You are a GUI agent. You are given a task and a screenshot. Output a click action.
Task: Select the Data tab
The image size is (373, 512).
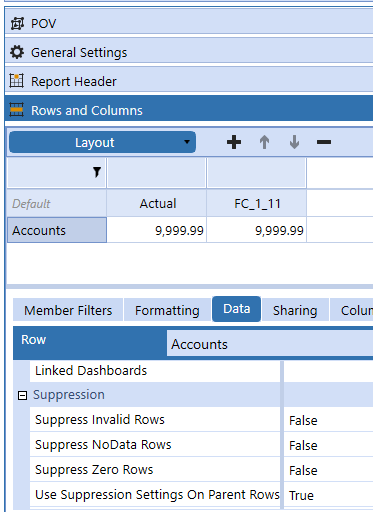(236, 309)
